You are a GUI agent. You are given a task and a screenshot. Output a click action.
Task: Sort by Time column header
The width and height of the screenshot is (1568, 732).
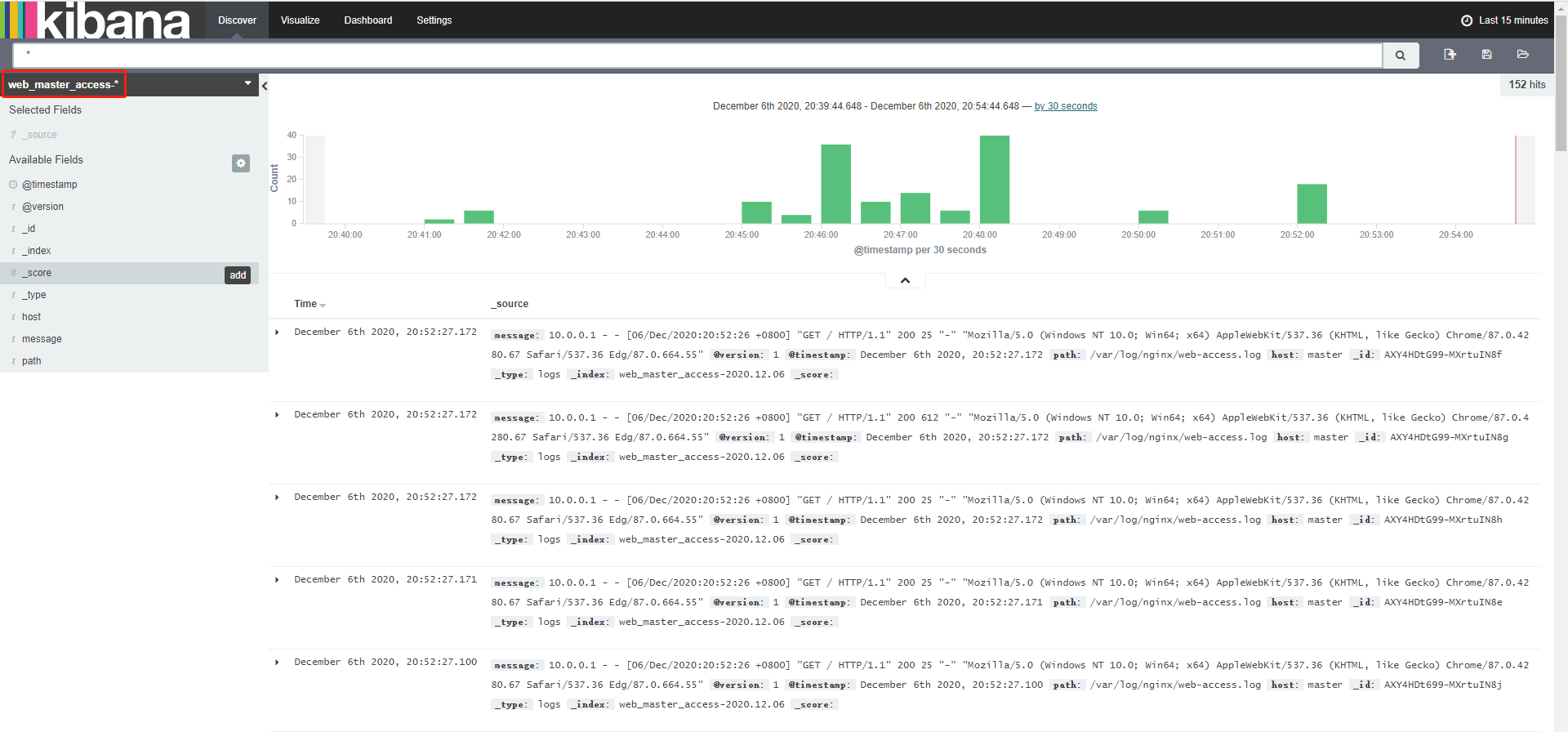tap(310, 304)
